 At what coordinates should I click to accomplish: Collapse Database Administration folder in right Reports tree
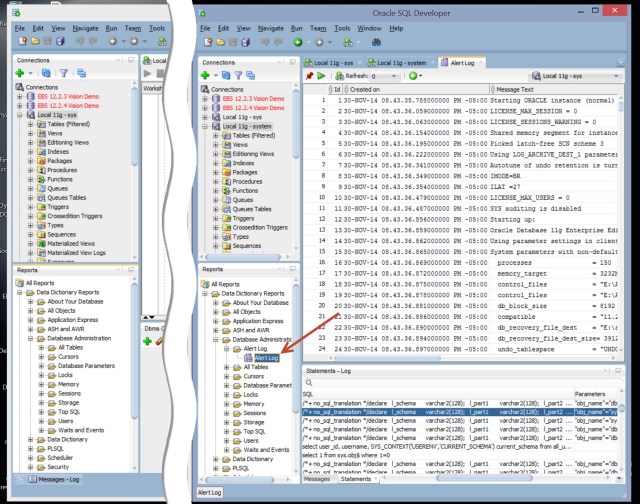(216, 340)
